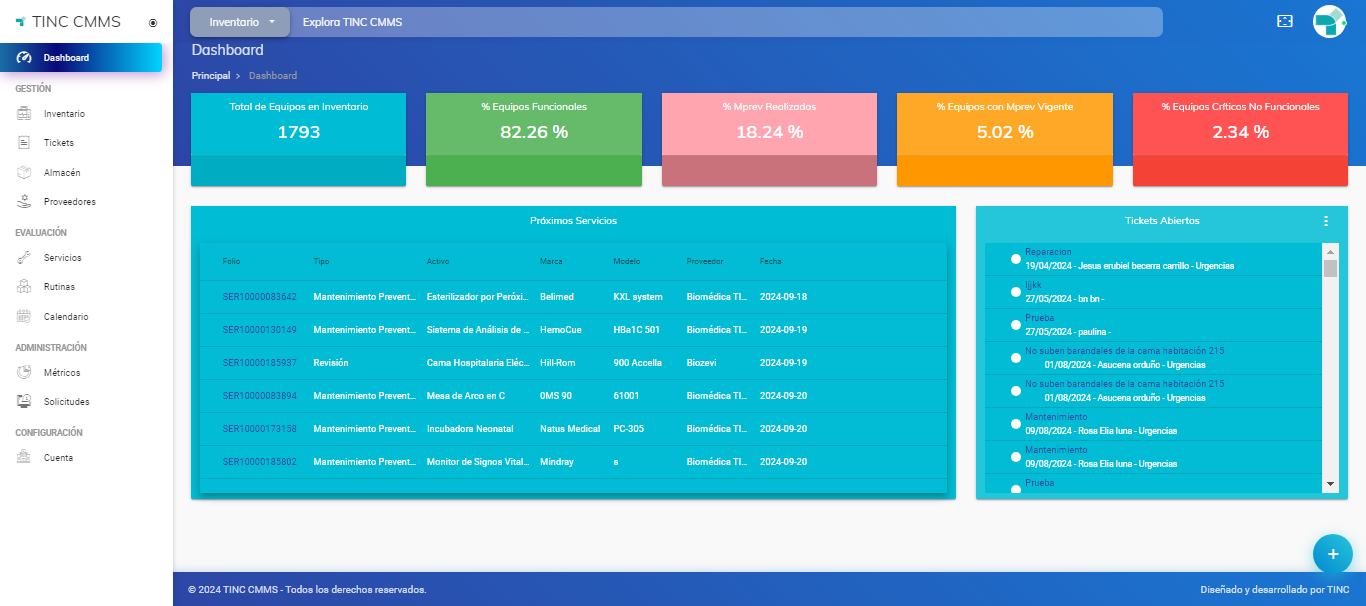
Task: Click the Inventario sidebar icon
Action: pyautogui.click(x=25, y=114)
